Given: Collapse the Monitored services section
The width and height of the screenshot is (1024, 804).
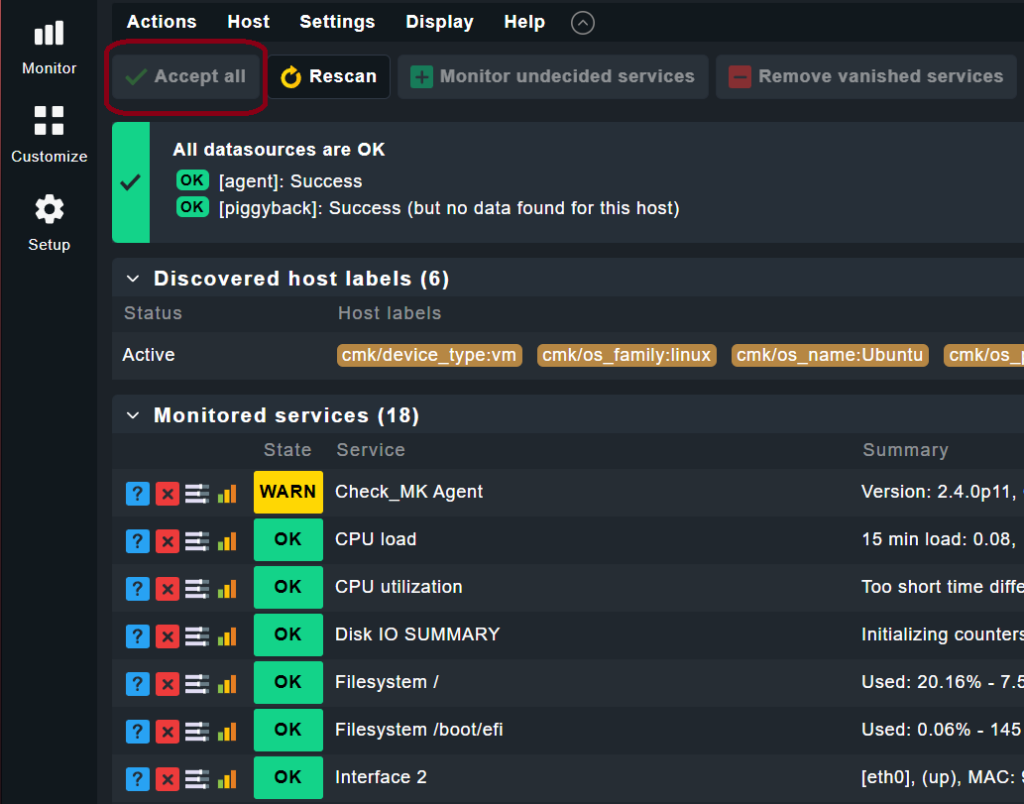Looking at the screenshot, I should tap(133, 415).
